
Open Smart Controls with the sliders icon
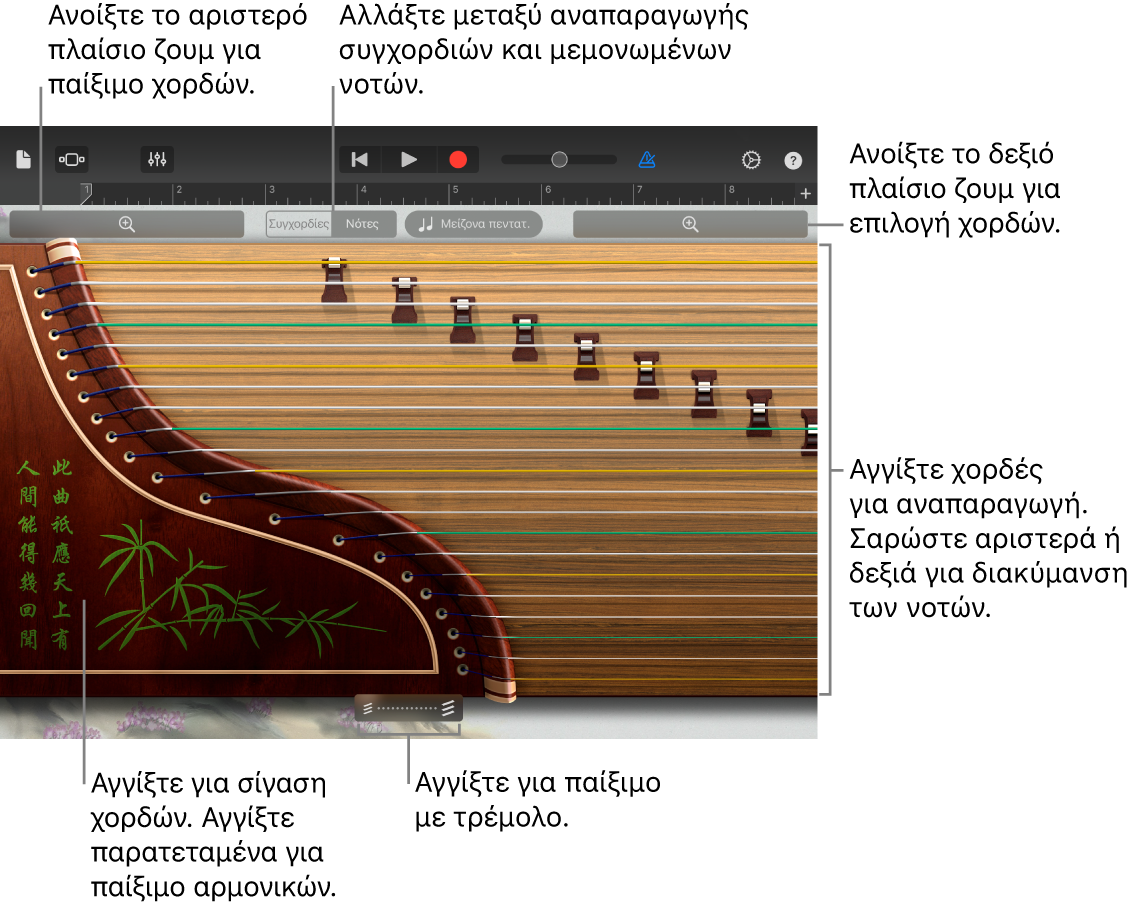156,159
